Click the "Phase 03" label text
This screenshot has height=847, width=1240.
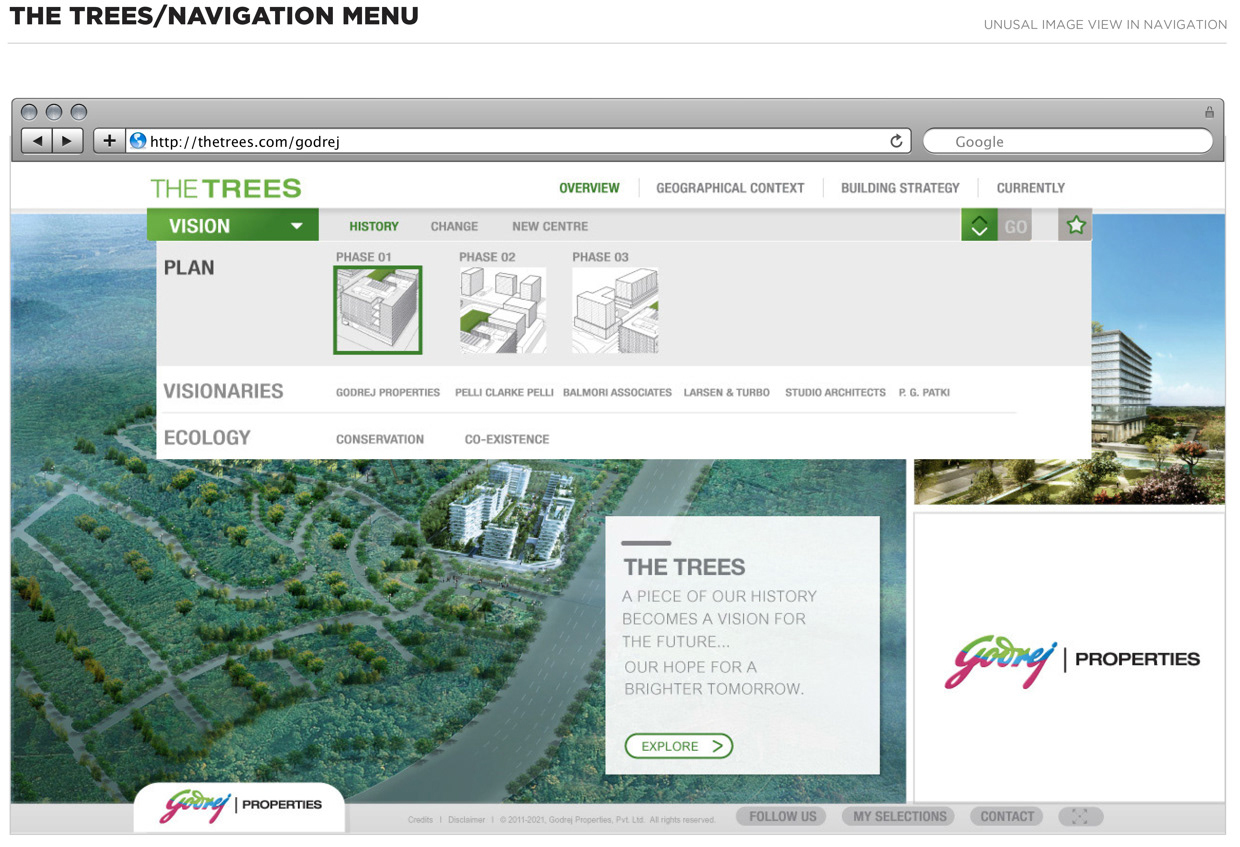600,257
